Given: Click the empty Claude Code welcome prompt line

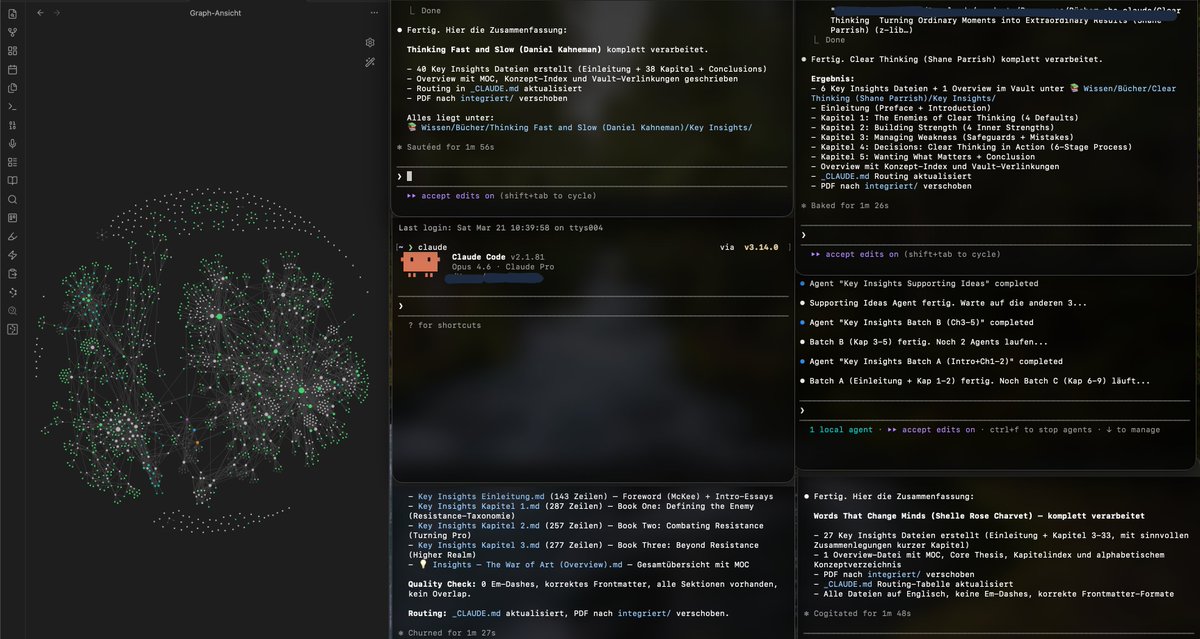Looking at the screenshot, I should [591, 305].
